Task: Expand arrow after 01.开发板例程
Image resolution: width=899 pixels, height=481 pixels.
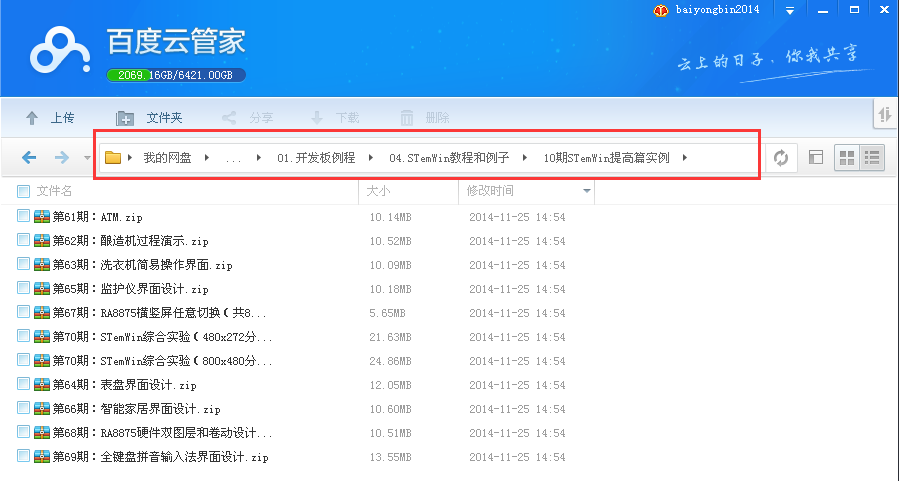Action: click(x=371, y=158)
